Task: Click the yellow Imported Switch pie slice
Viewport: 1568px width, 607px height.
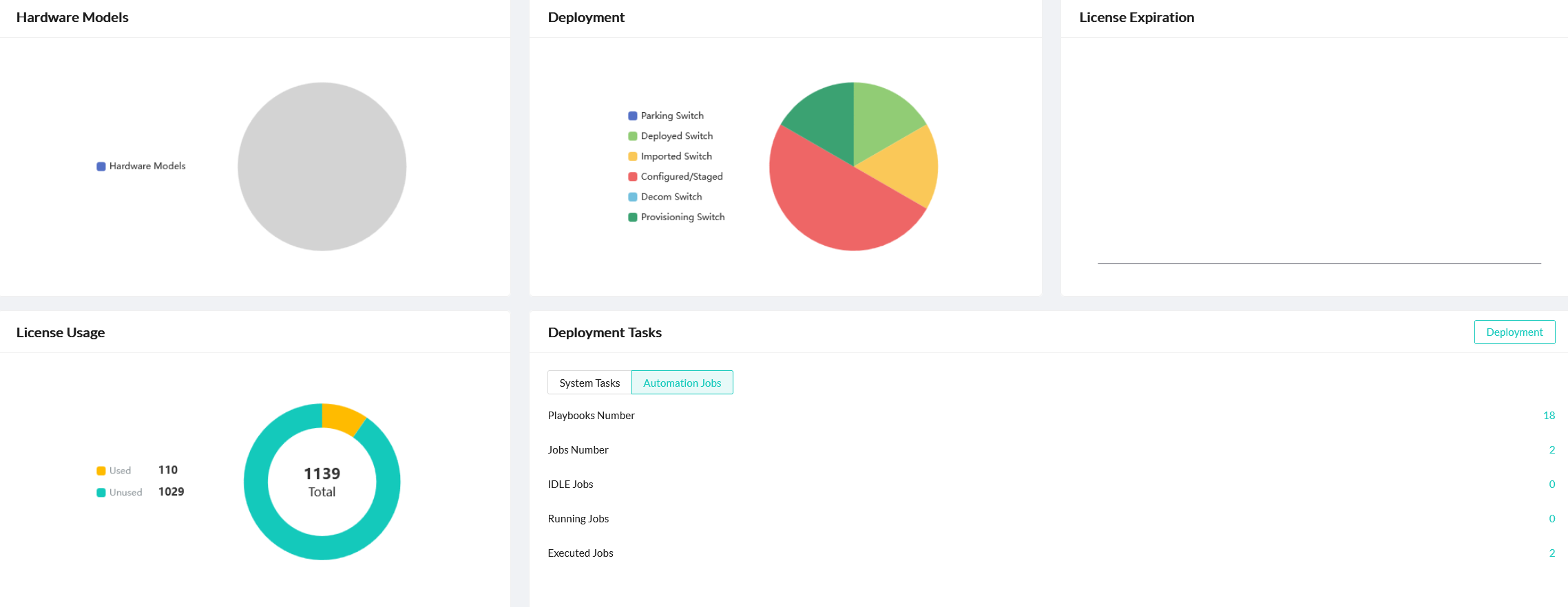Action: coord(902,165)
